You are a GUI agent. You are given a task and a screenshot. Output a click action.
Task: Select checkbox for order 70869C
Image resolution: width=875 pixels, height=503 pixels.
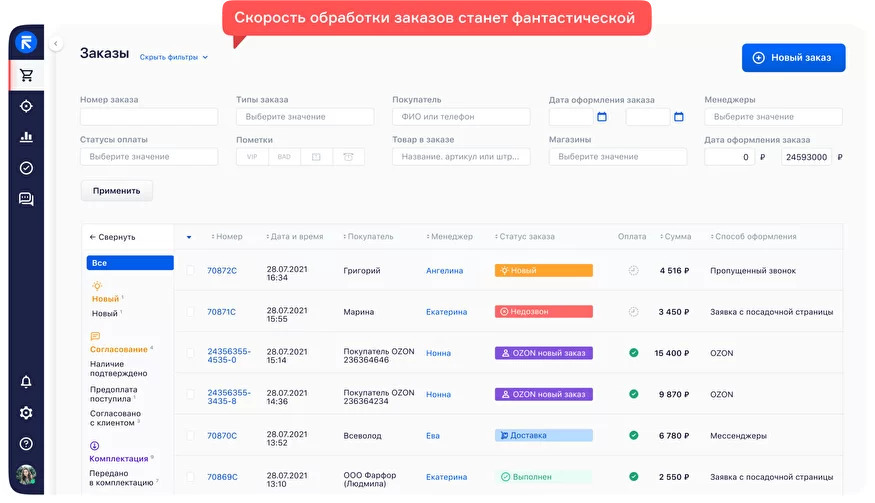[190, 477]
